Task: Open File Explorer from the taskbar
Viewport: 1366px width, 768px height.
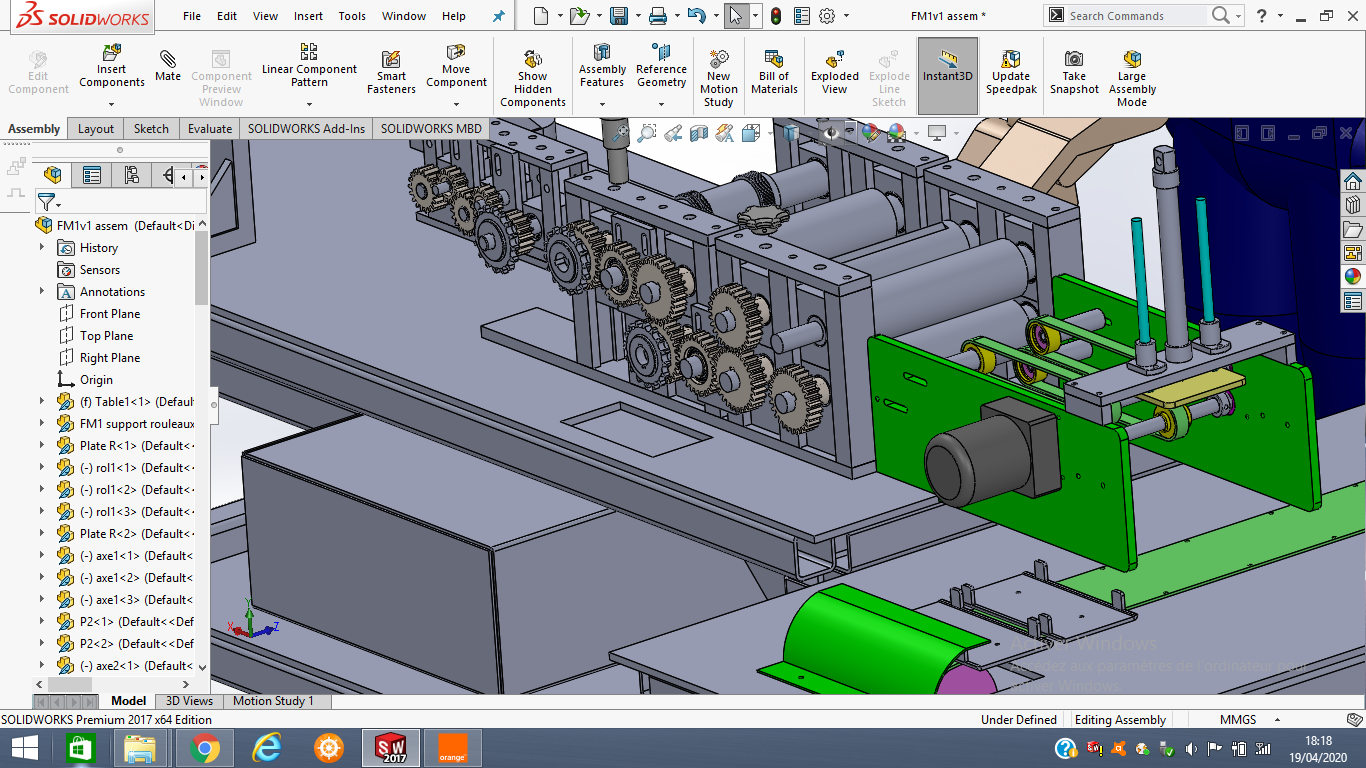Action: tap(141, 748)
